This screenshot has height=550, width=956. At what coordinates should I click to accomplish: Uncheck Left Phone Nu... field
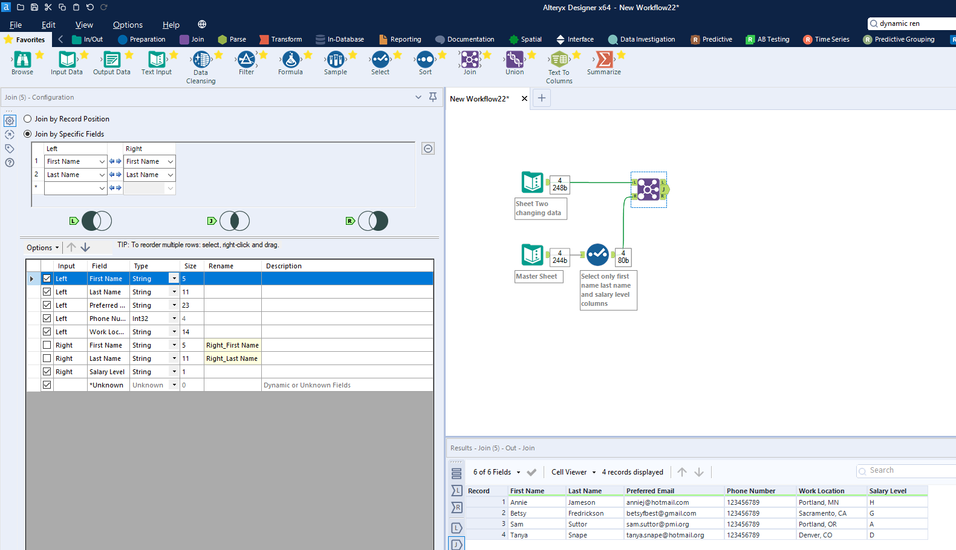click(x=47, y=318)
